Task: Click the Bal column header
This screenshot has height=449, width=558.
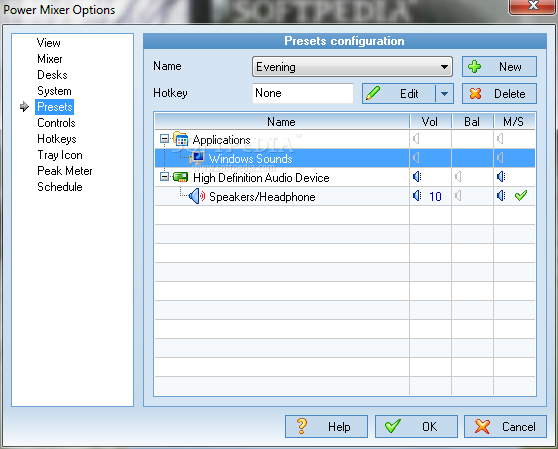Action: pyautogui.click(x=472, y=122)
